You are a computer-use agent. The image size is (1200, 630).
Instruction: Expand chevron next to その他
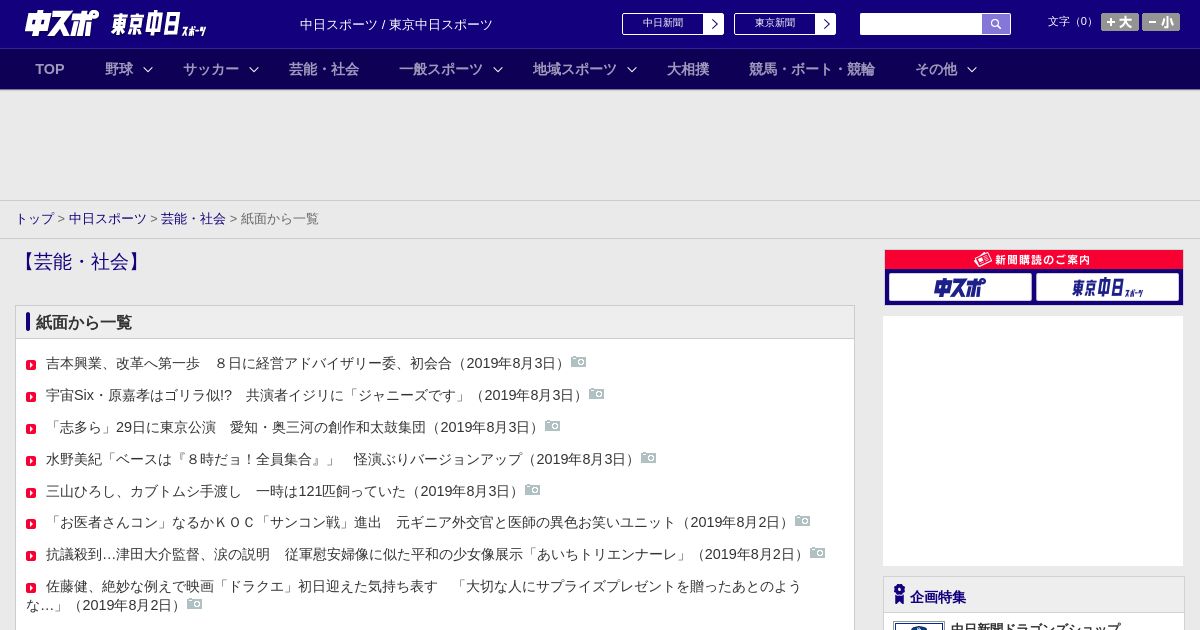click(972, 70)
